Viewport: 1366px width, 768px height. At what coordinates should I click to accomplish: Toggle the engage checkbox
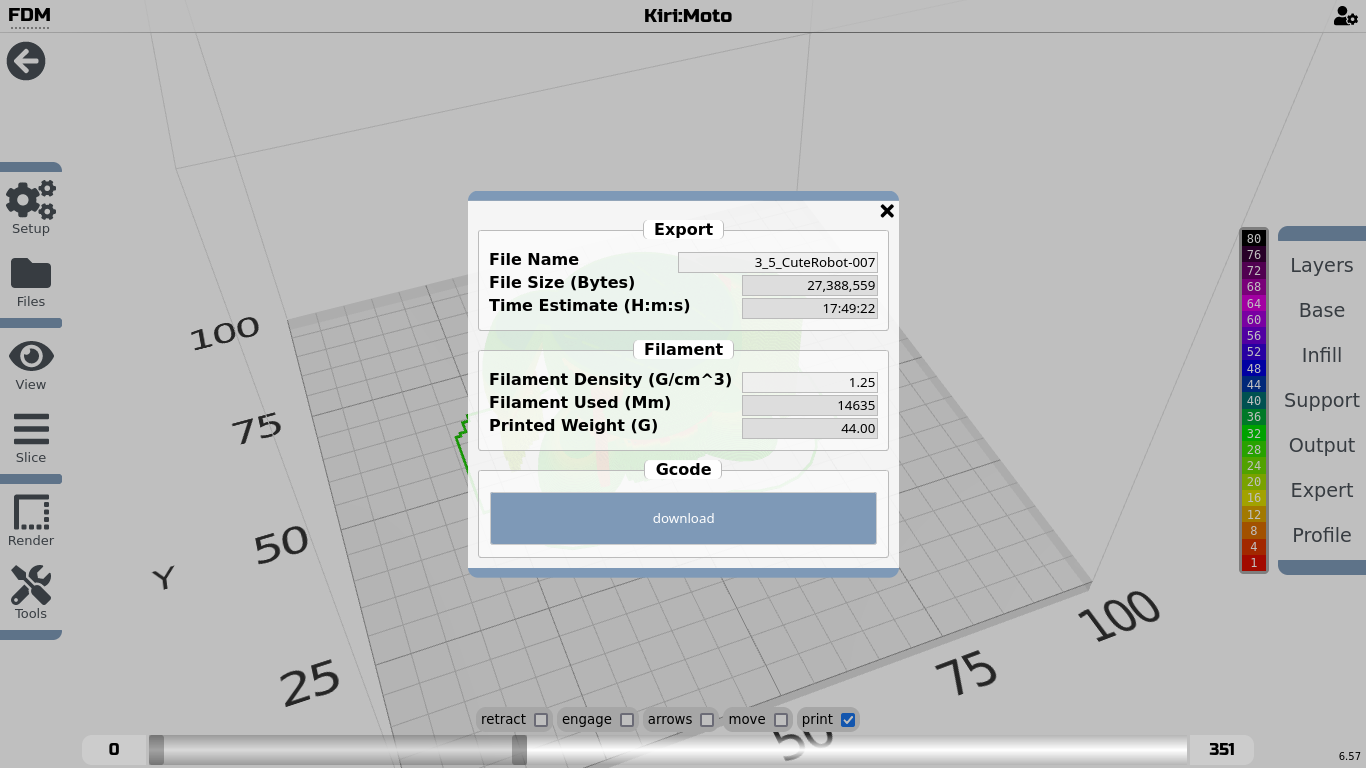coord(627,720)
